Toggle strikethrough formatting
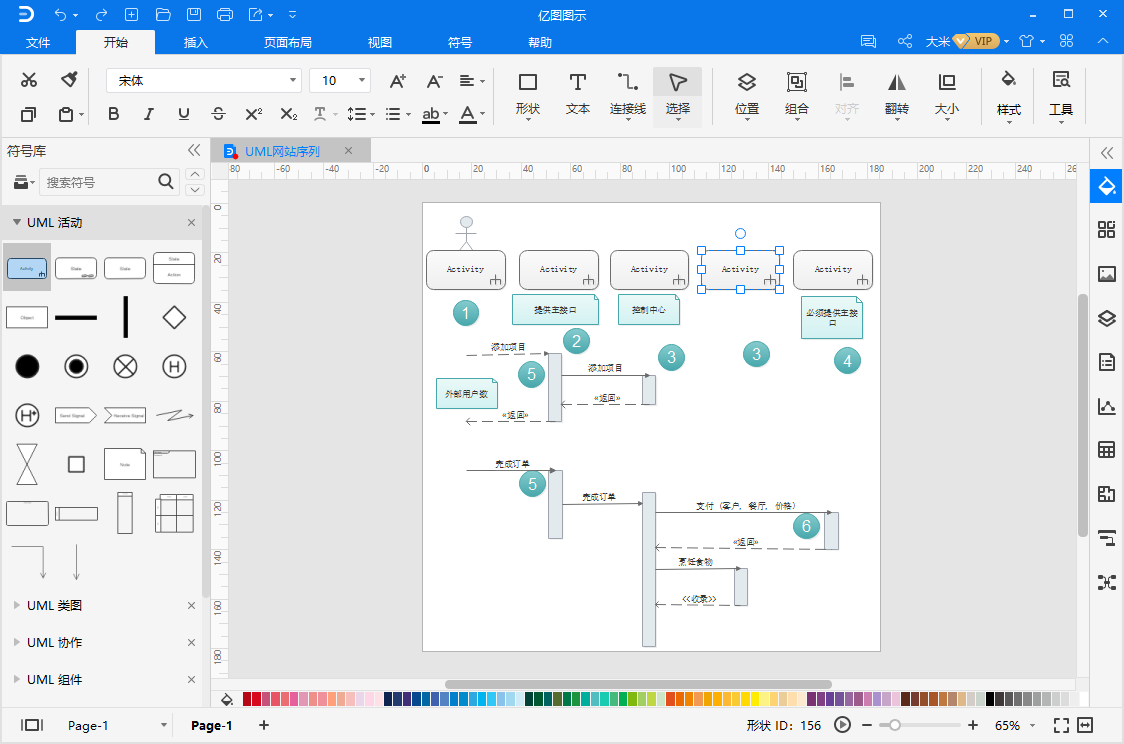The height and width of the screenshot is (744, 1124). coord(219,114)
